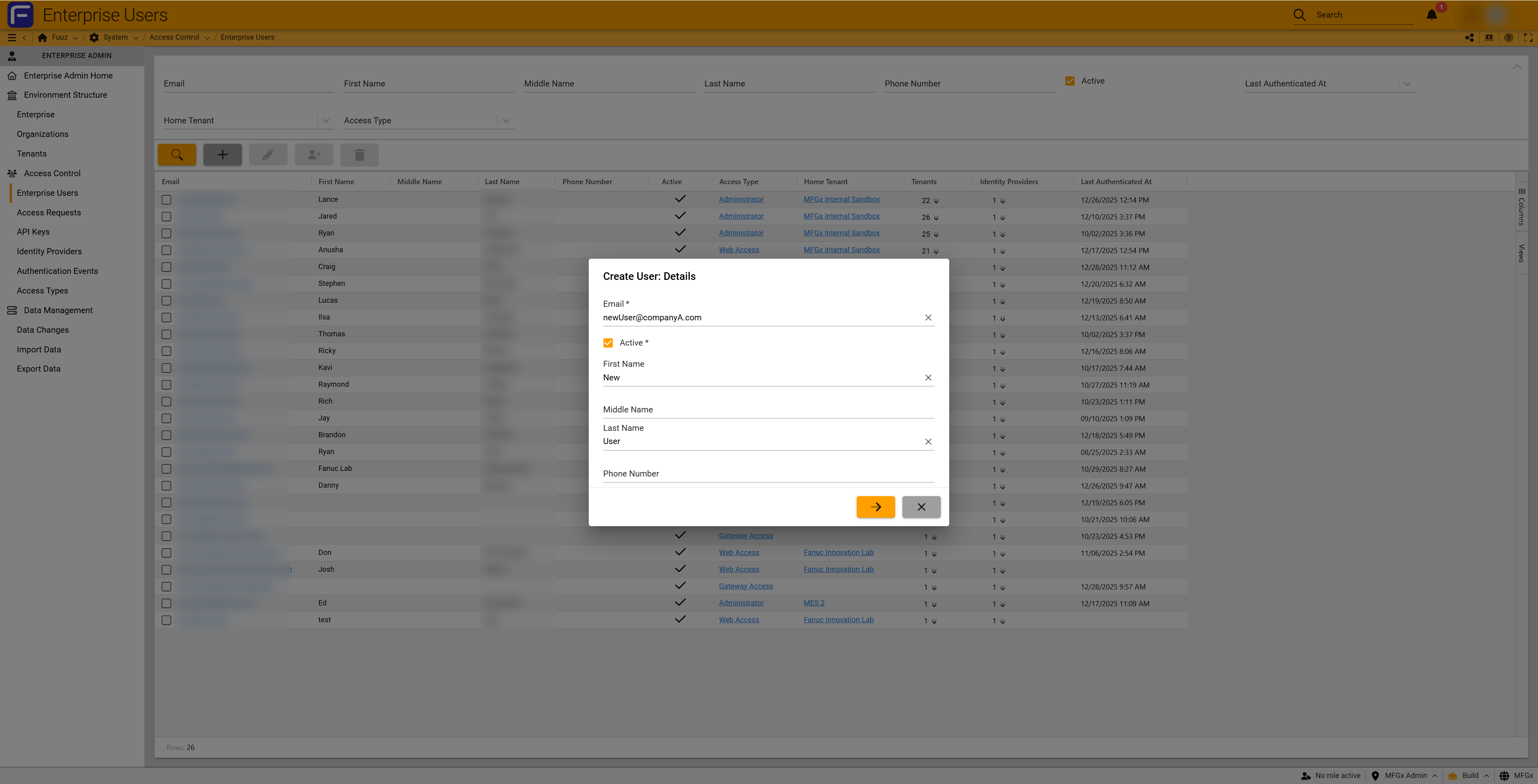Click the share icon in breadcrumb bar

pos(1470,37)
